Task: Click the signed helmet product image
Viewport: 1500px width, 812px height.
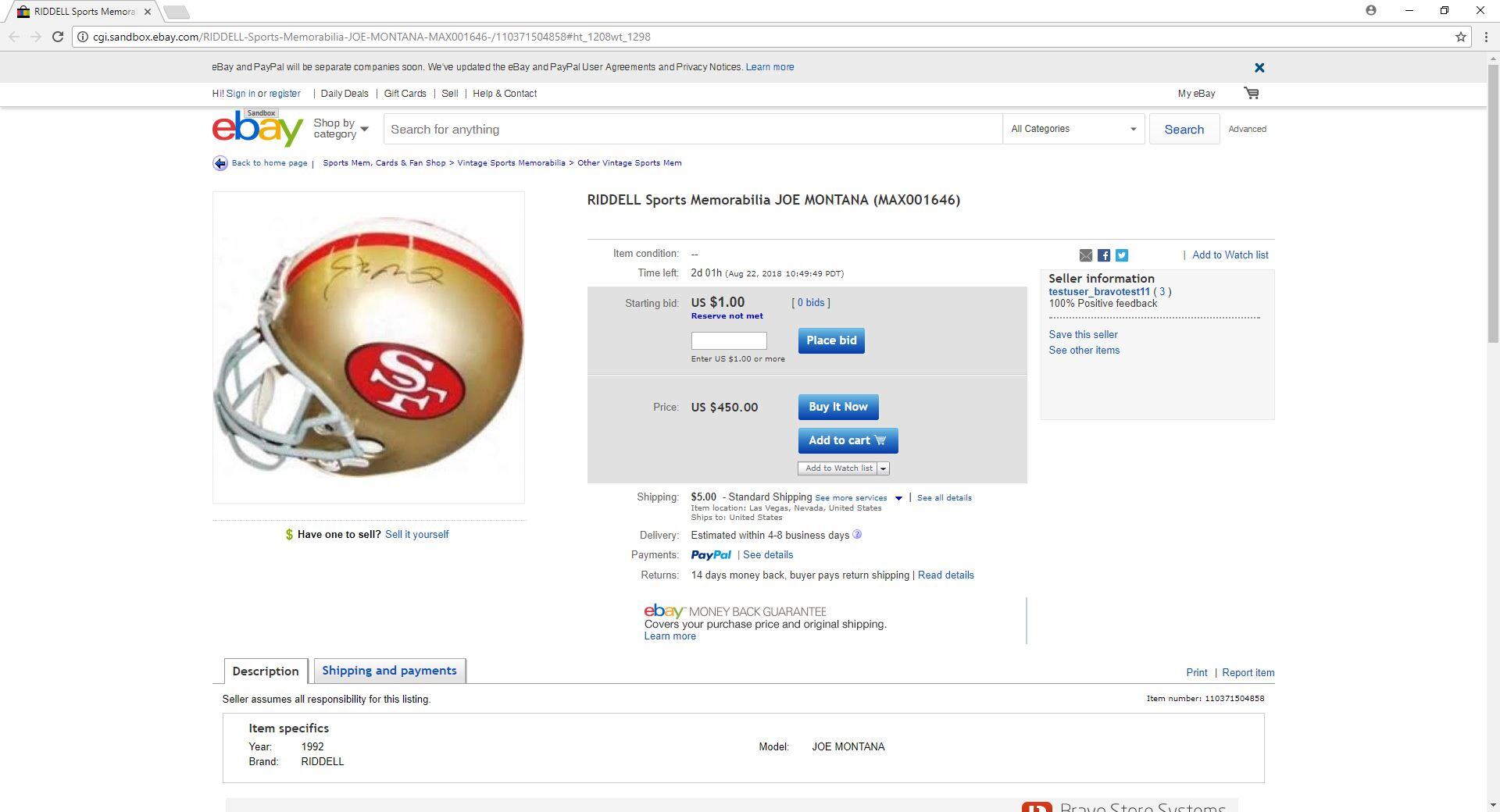Action: tap(369, 347)
